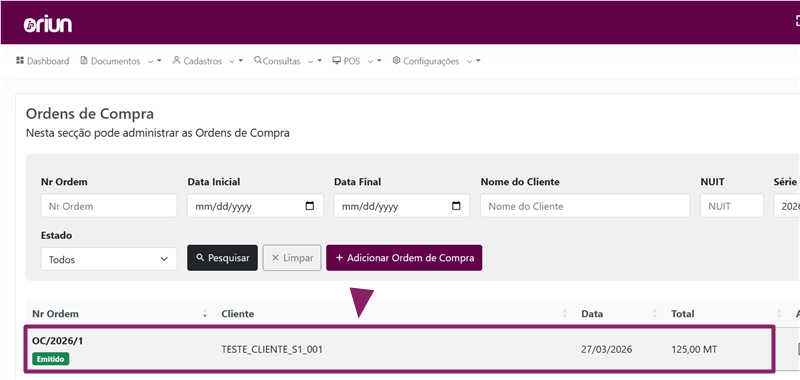Open the Data Inicial calendar picker icon
Screen dimensions: 800x380
310,206
